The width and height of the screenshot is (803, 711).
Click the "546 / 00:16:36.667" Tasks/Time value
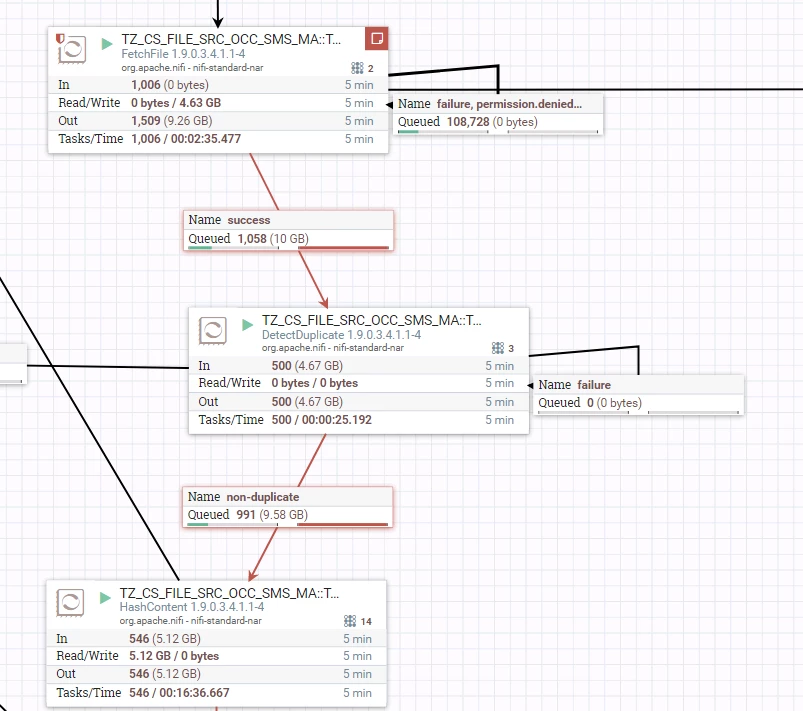179,693
